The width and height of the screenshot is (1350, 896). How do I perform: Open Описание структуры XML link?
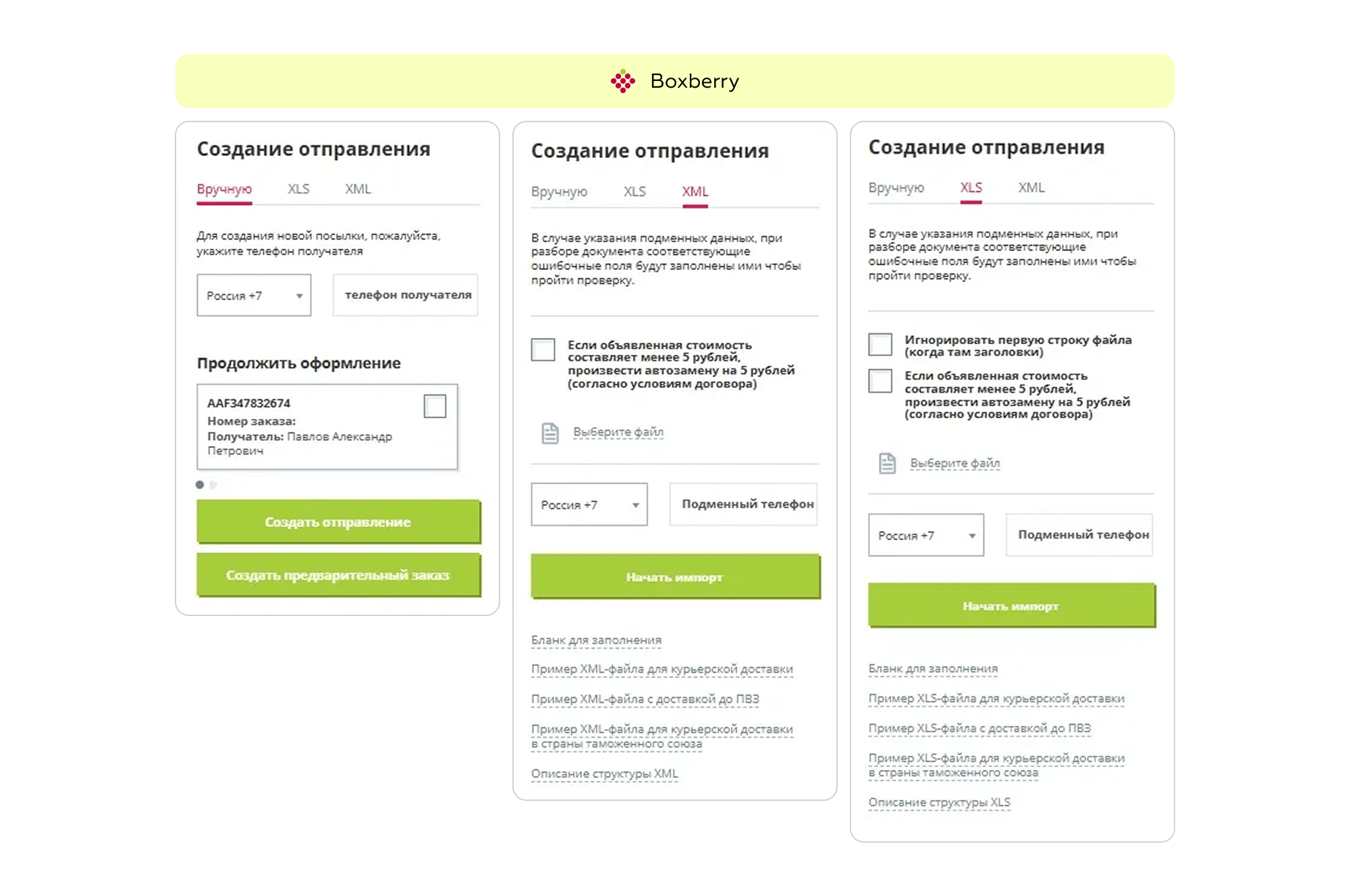point(605,774)
